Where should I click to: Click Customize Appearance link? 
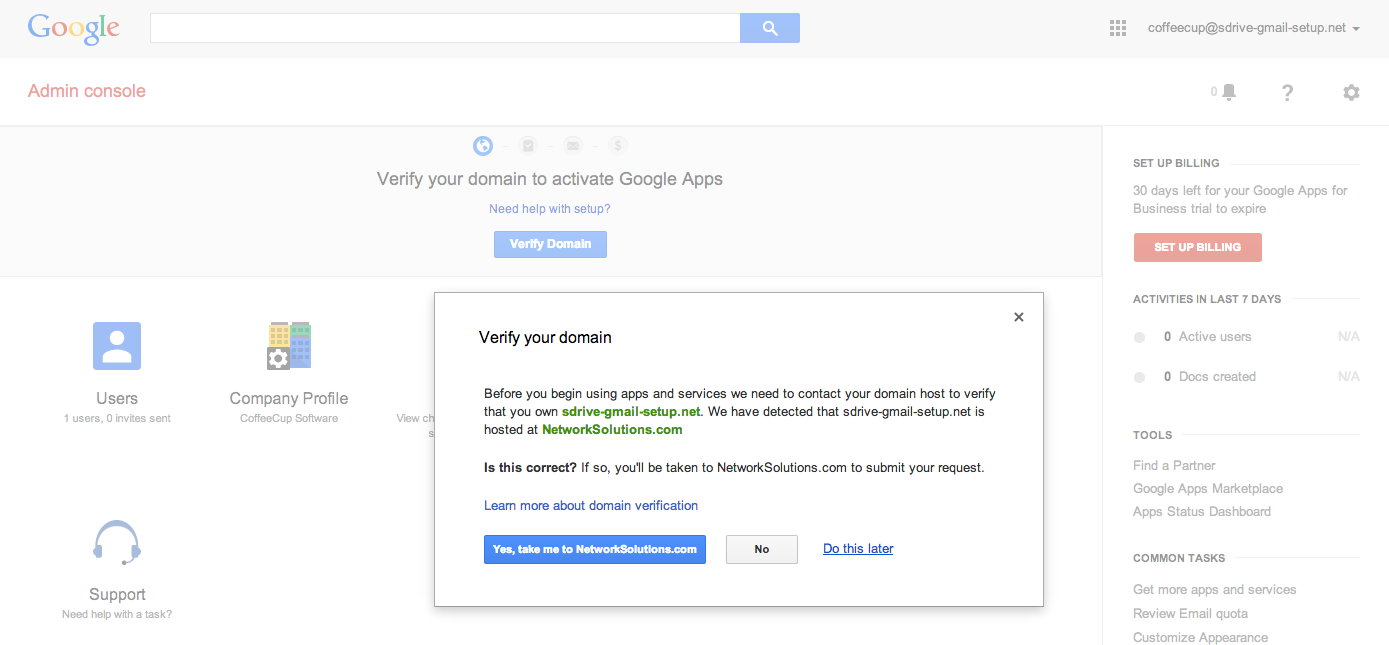[1200, 637]
